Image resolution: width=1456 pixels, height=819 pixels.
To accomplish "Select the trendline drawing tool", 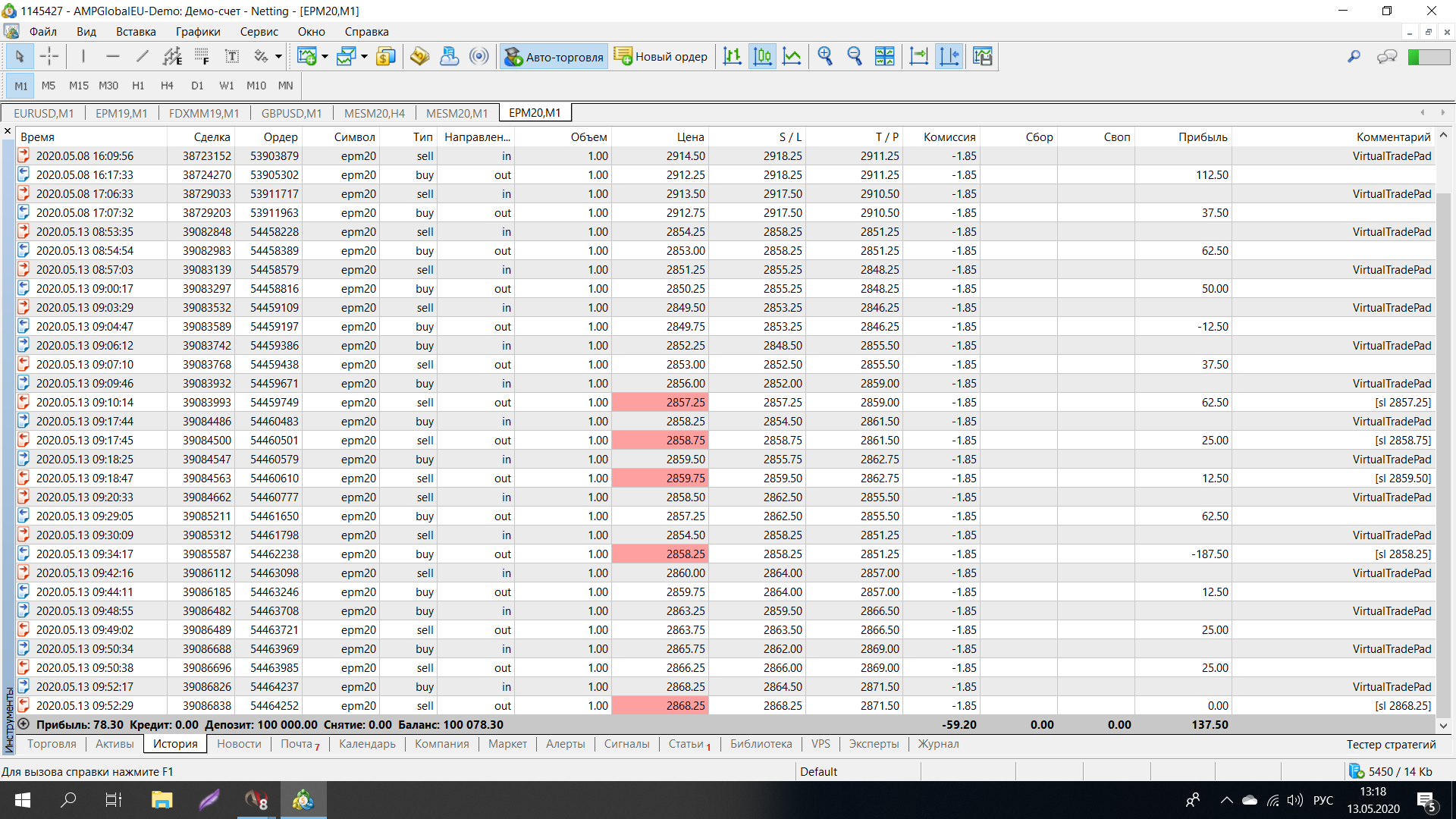I will (x=142, y=56).
